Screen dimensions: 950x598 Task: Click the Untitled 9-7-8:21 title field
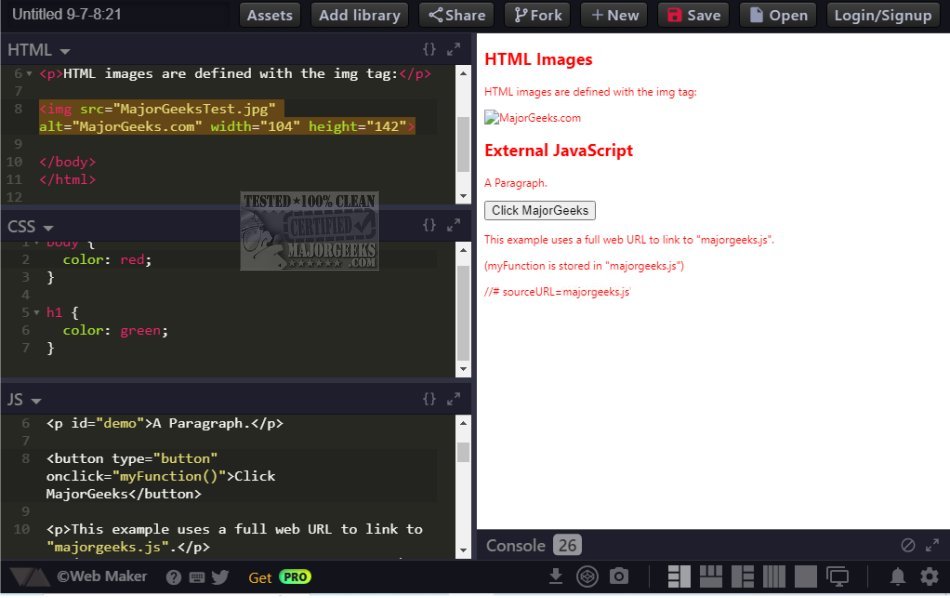(x=66, y=15)
